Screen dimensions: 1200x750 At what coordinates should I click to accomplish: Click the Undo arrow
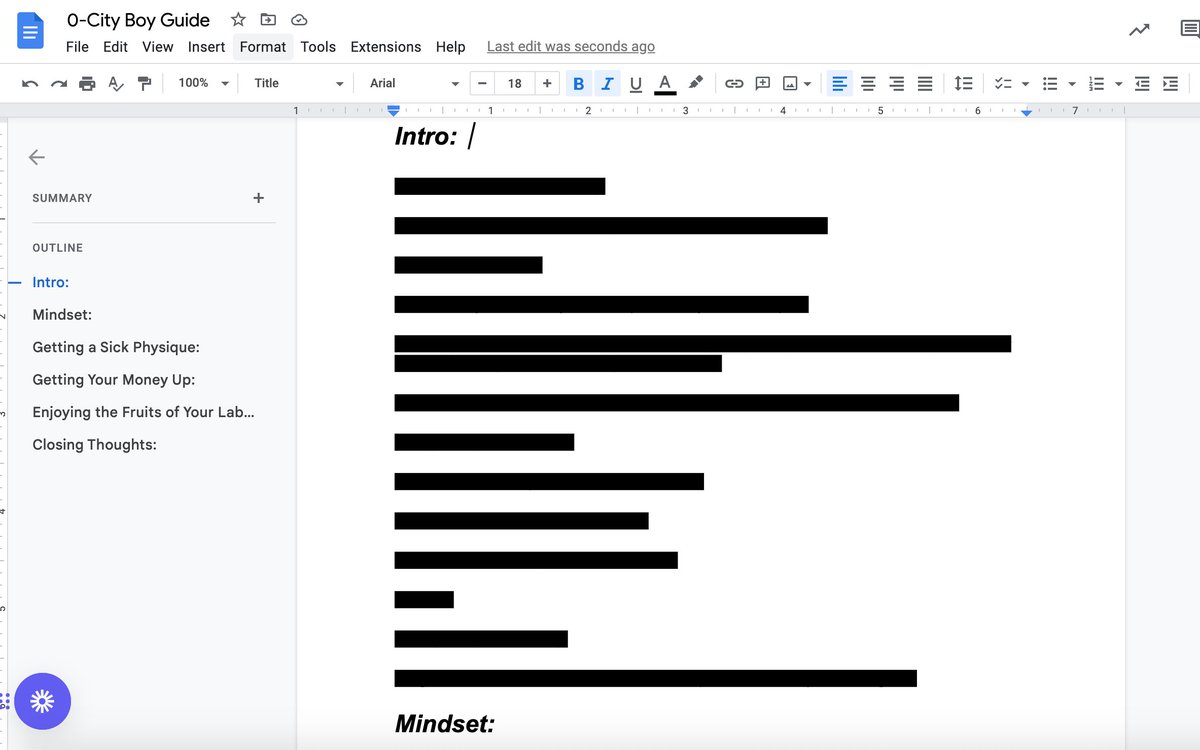click(x=30, y=83)
